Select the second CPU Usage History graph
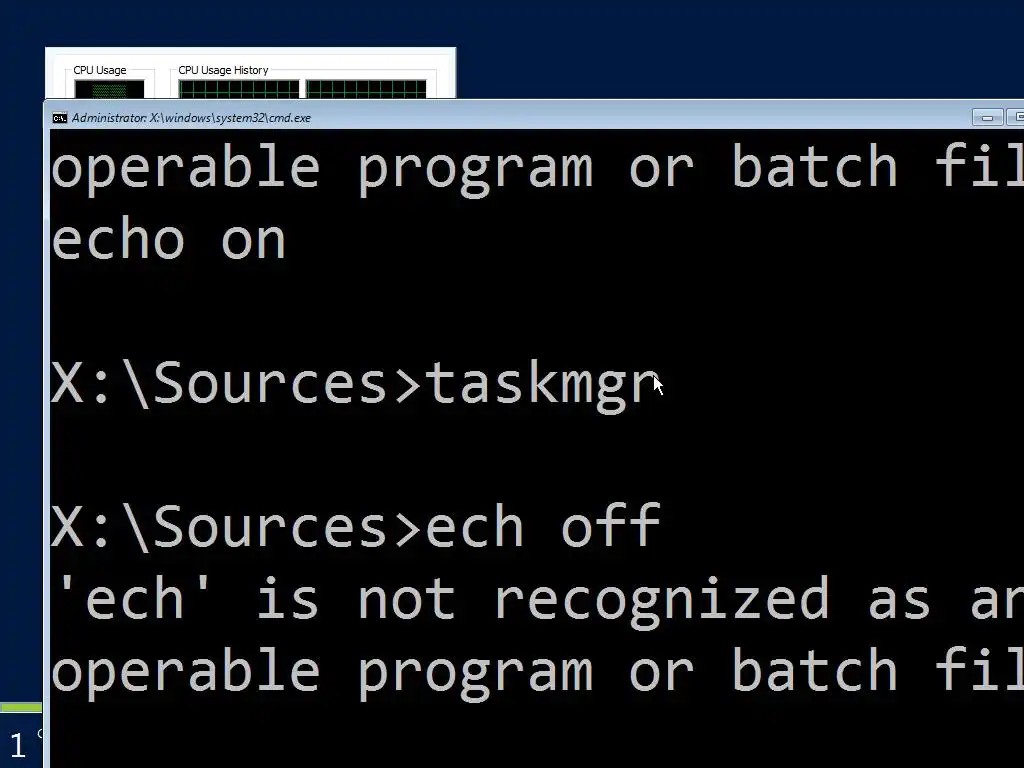The width and height of the screenshot is (1024, 768). (x=365, y=89)
